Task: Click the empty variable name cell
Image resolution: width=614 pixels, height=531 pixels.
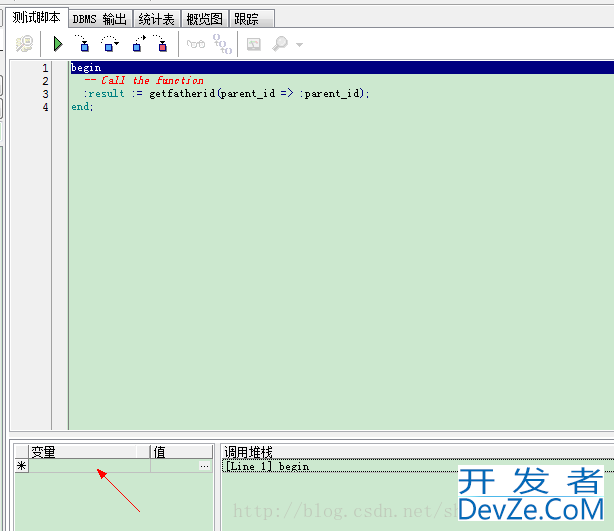Action: 89,466
